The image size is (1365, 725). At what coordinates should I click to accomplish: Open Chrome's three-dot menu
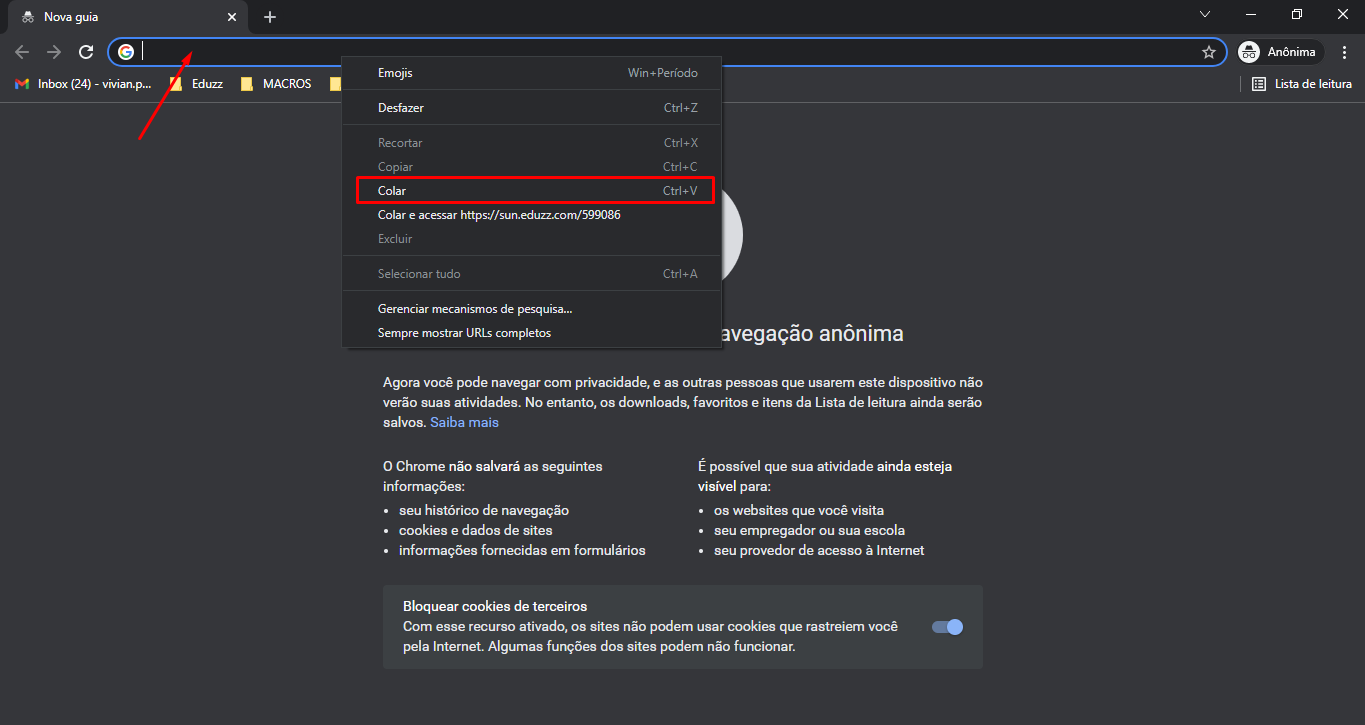tap(1345, 52)
